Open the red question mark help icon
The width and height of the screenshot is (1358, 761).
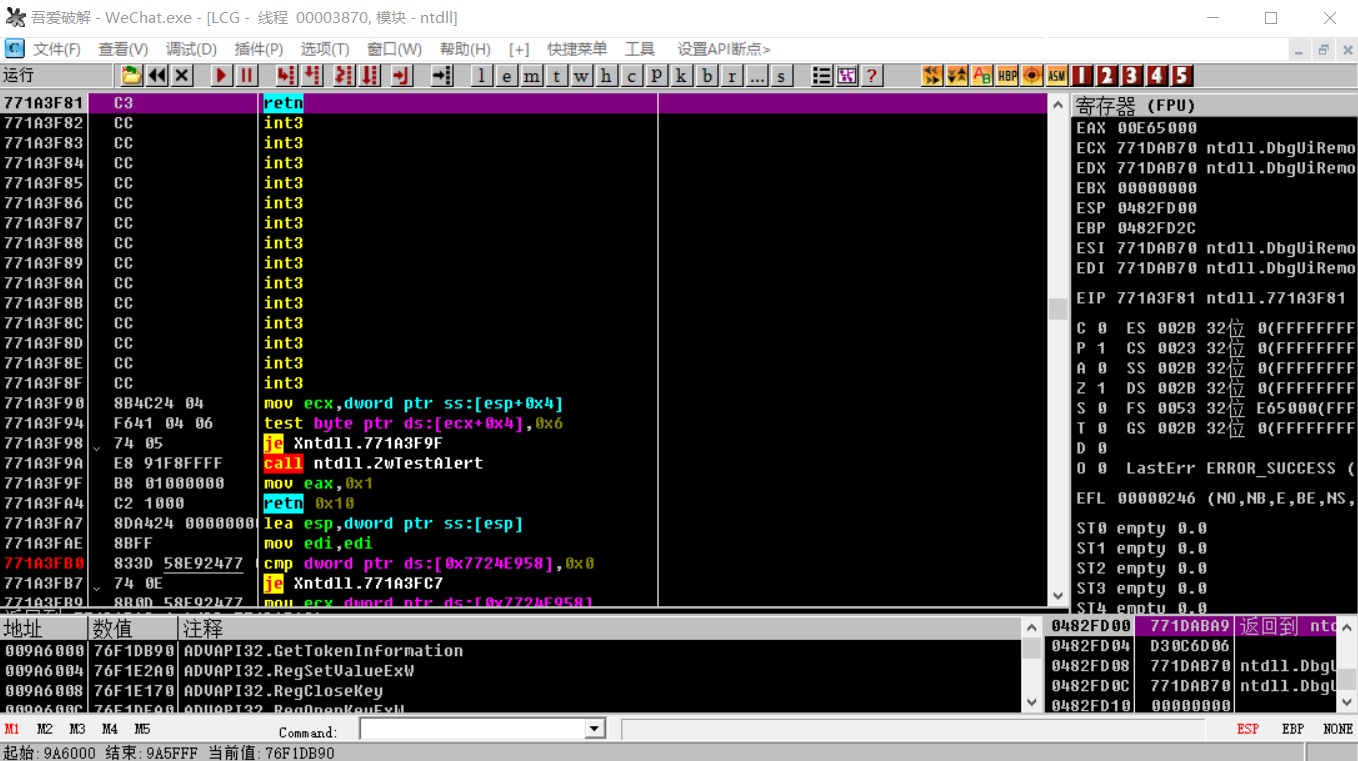[x=872, y=76]
